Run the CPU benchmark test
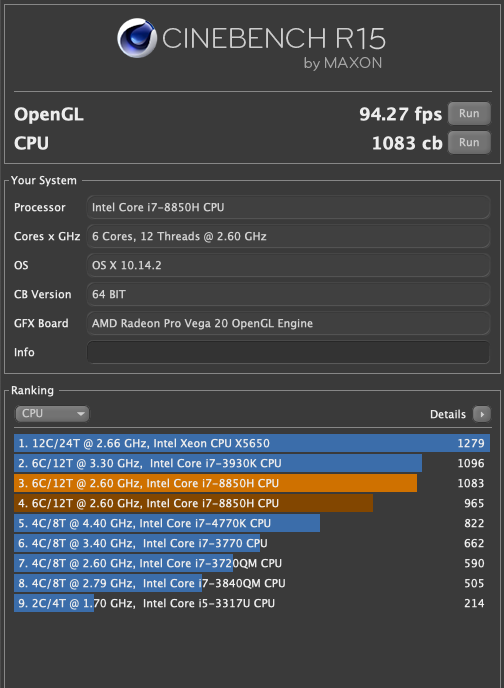Screen dimensions: 504x688 coord(469,143)
